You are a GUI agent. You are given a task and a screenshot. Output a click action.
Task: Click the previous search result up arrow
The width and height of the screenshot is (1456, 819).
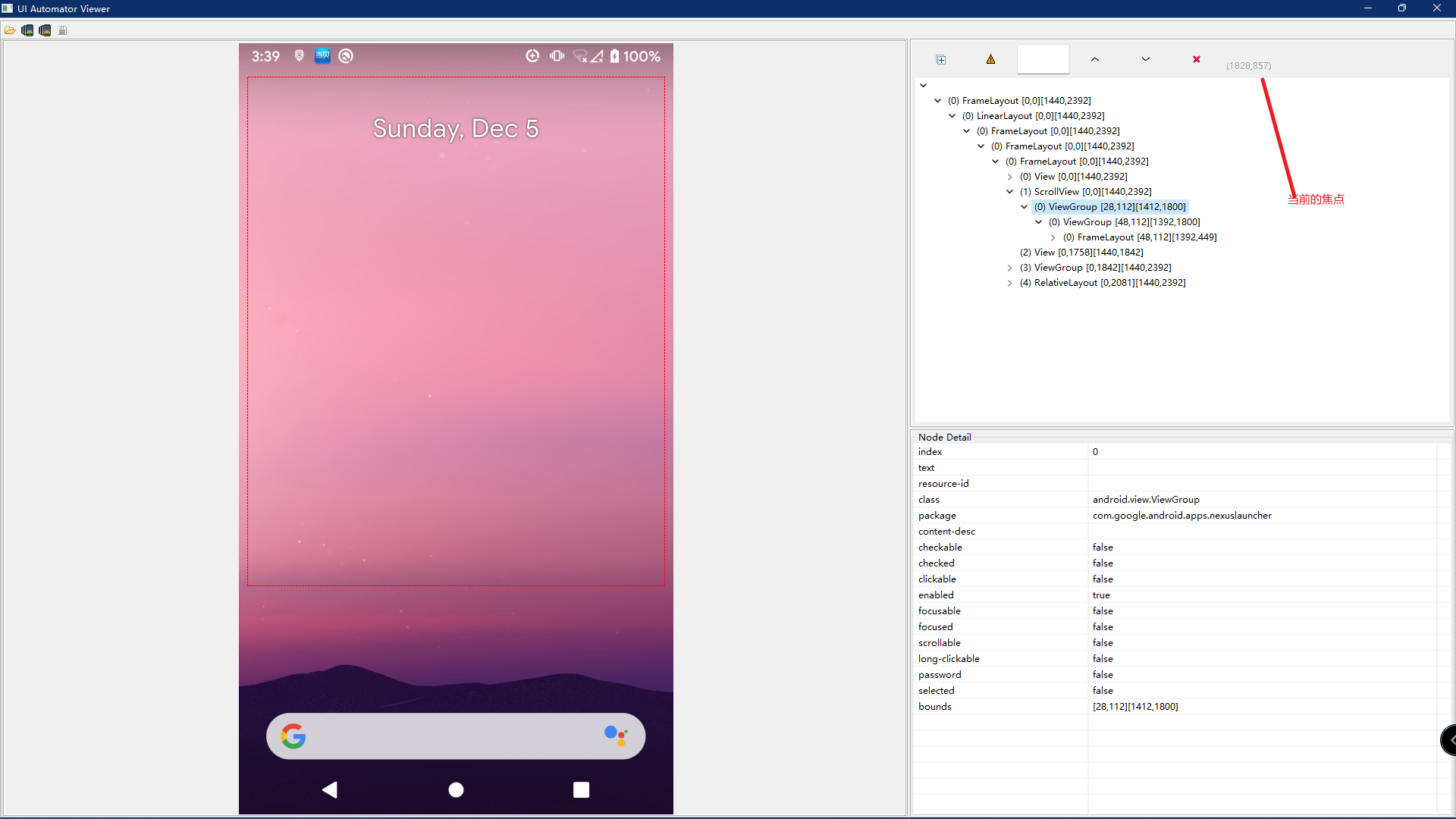[x=1094, y=59]
